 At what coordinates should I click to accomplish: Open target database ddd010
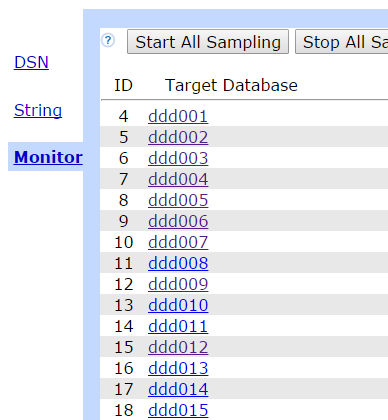[178, 305]
